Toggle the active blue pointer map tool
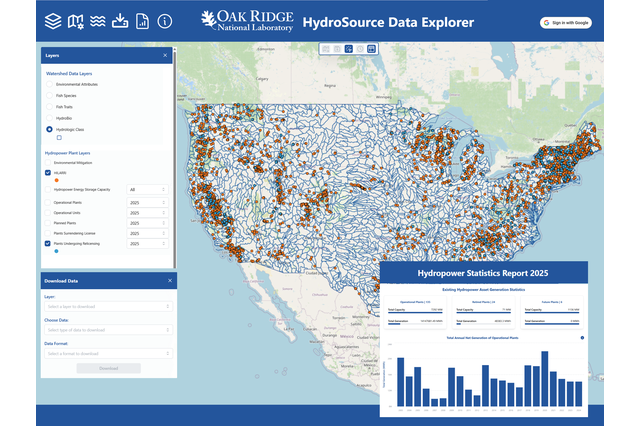Viewport: 640px width, 426px height. pyautogui.click(x=349, y=49)
